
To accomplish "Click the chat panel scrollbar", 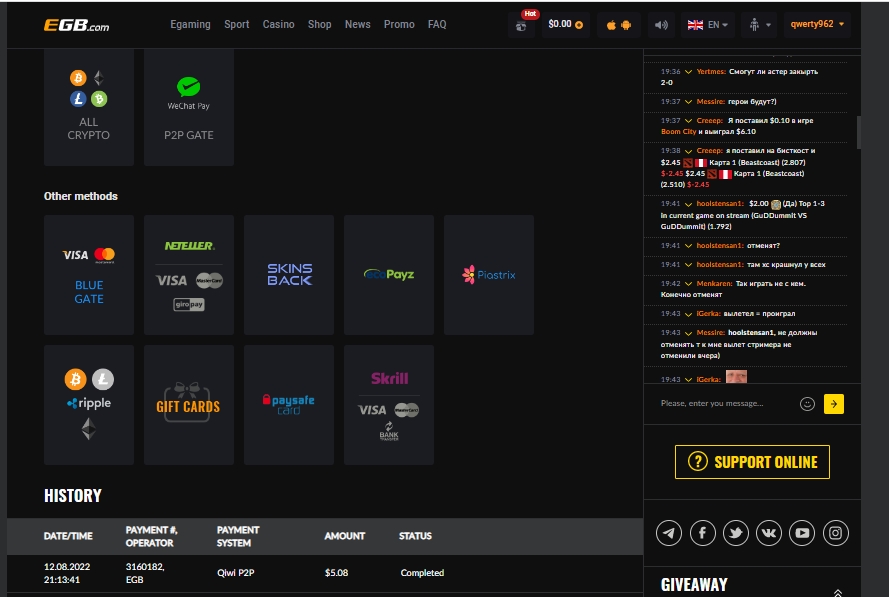I will [858, 132].
